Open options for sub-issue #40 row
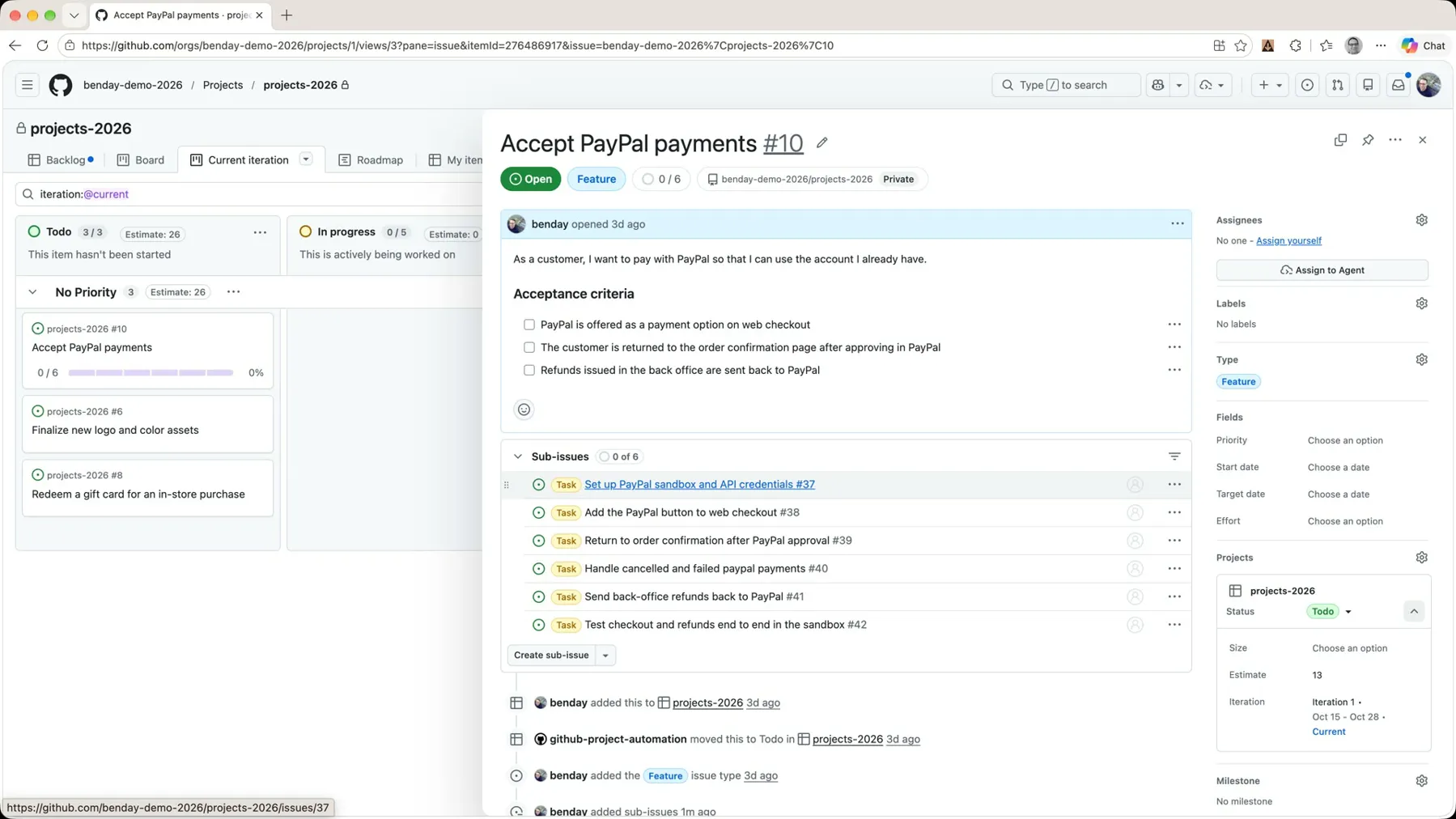 [x=1174, y=569]
